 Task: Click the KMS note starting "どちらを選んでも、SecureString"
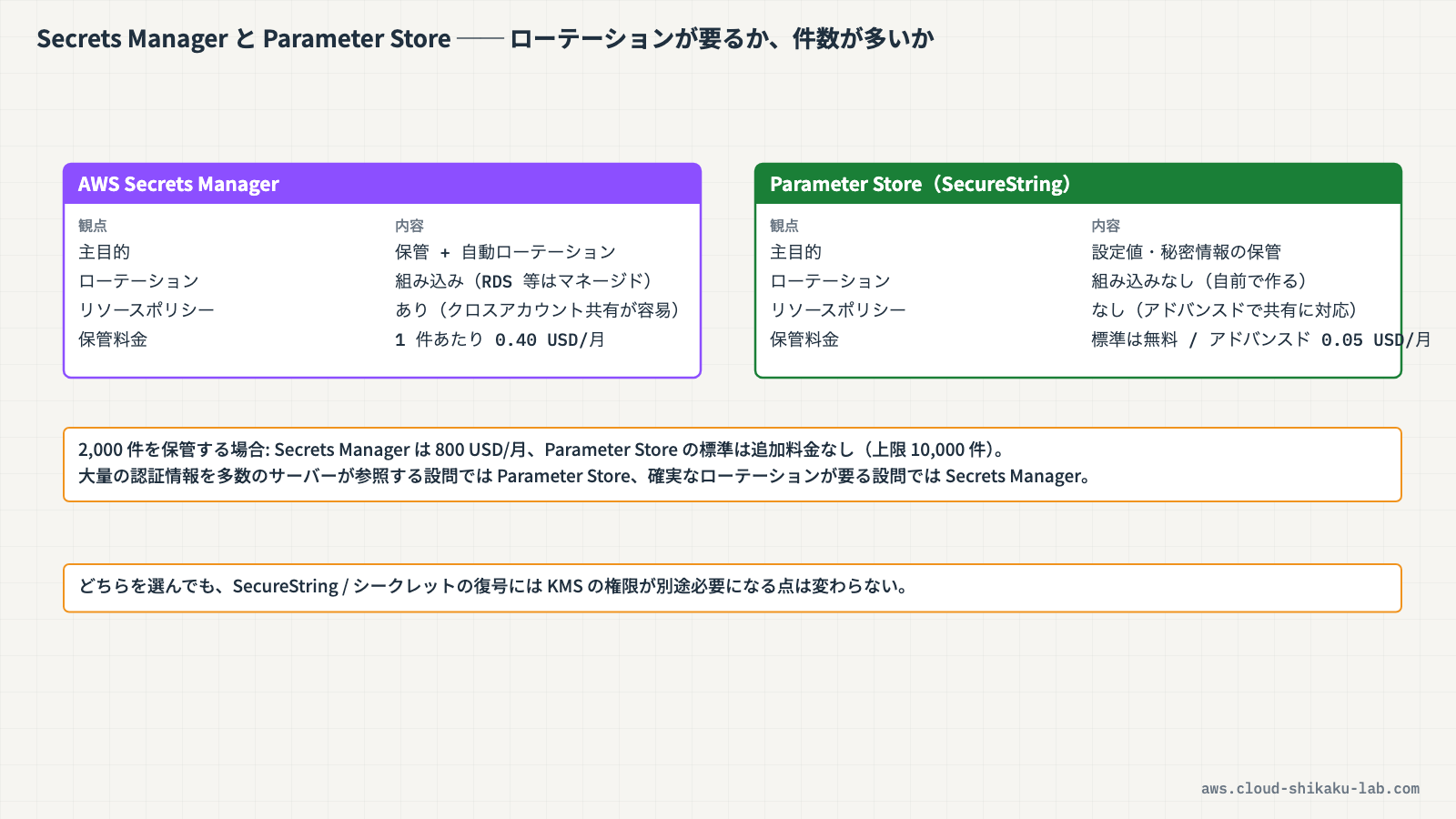pyautogui.click(x=493, y=586)
